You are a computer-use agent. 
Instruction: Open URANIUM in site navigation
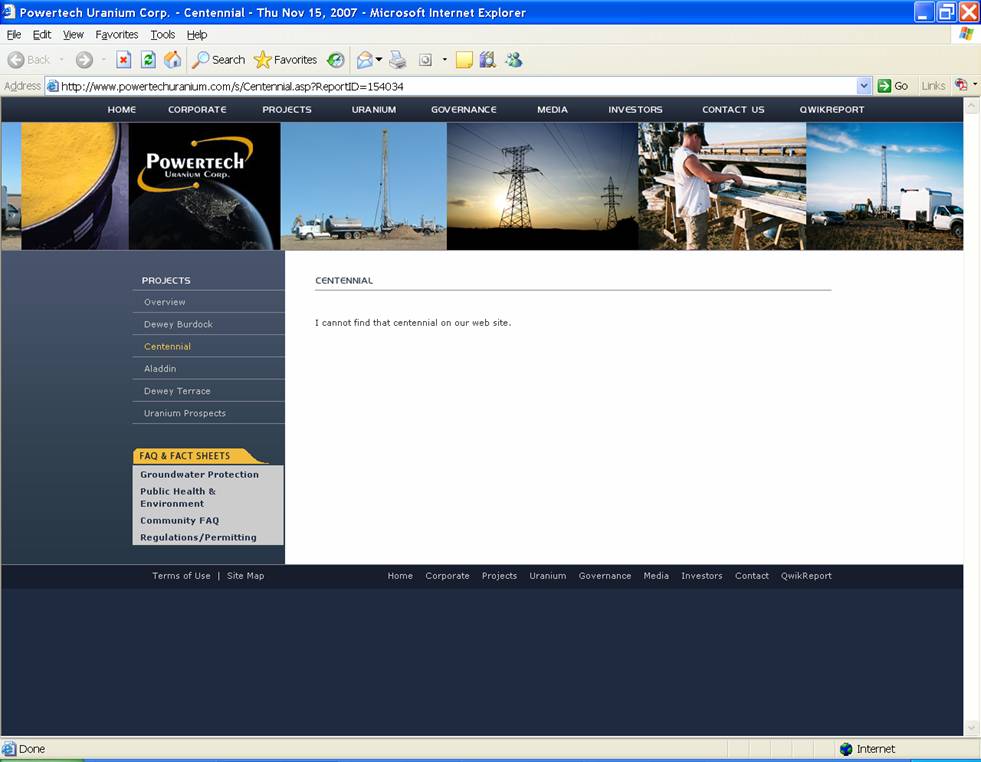[374, 109]
